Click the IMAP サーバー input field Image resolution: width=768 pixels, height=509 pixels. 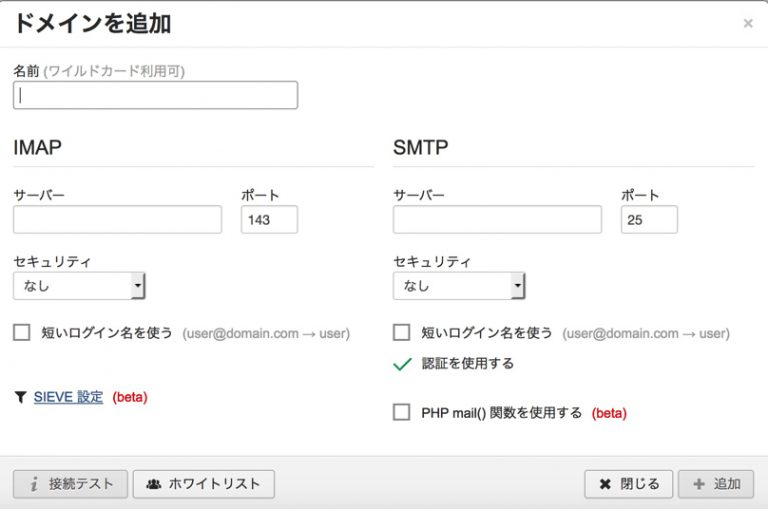[x=117, y=220]
